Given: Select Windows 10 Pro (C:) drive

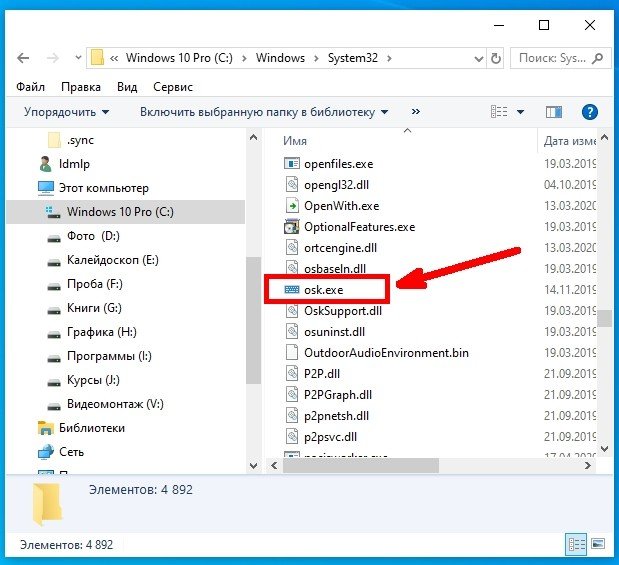Looking at the screenshot, I should tap(126, 212).
